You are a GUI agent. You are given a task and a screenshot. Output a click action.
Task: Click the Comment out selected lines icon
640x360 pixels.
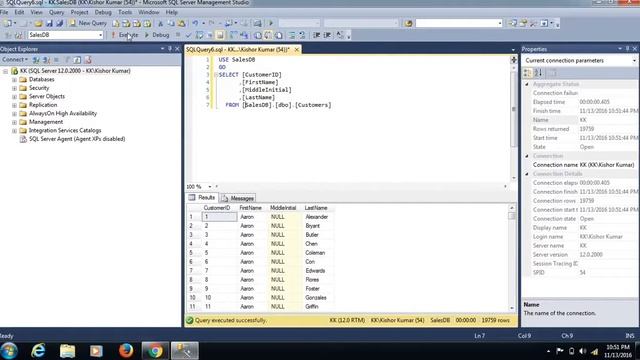[x=292, y=36]
